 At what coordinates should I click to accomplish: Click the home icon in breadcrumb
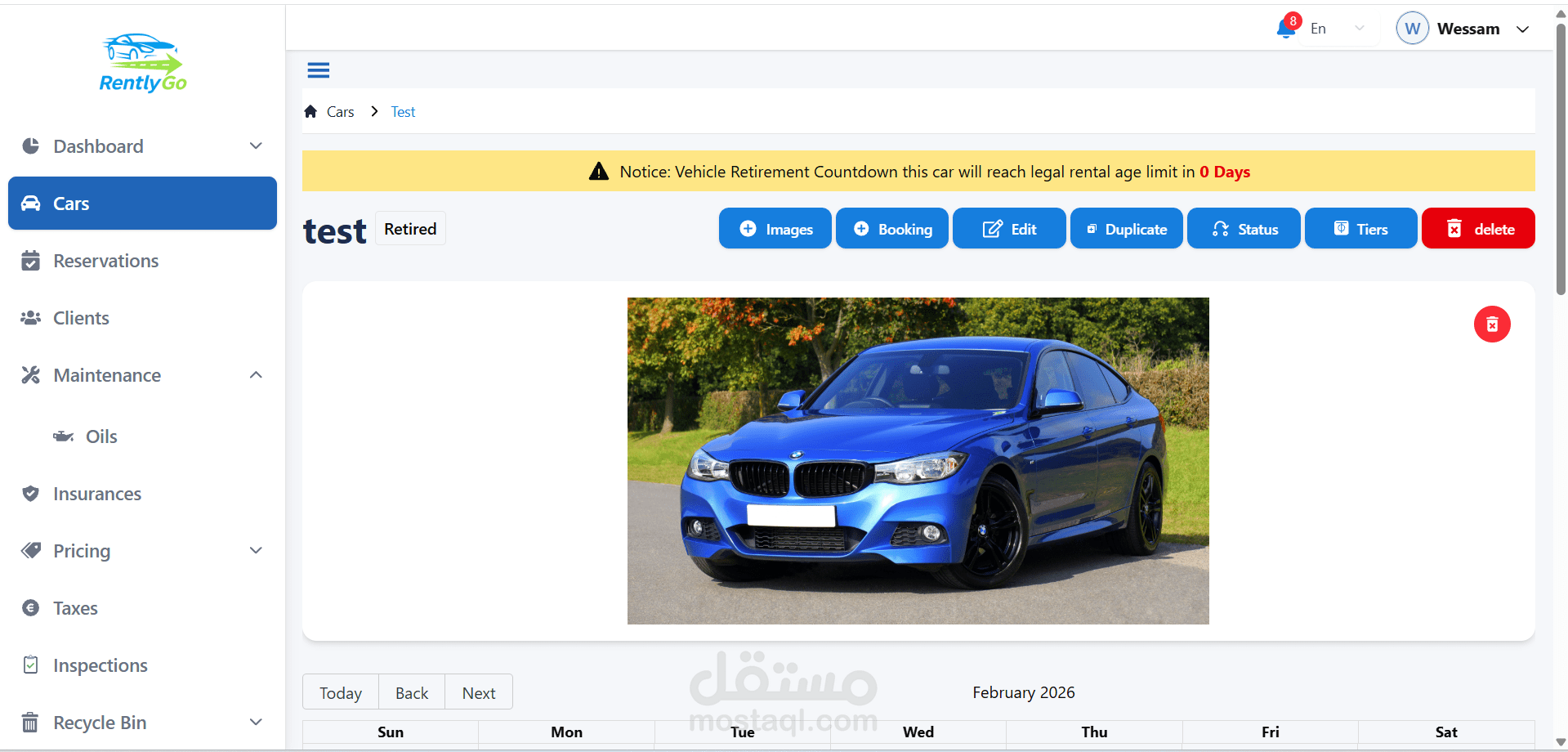pos(310,112)
